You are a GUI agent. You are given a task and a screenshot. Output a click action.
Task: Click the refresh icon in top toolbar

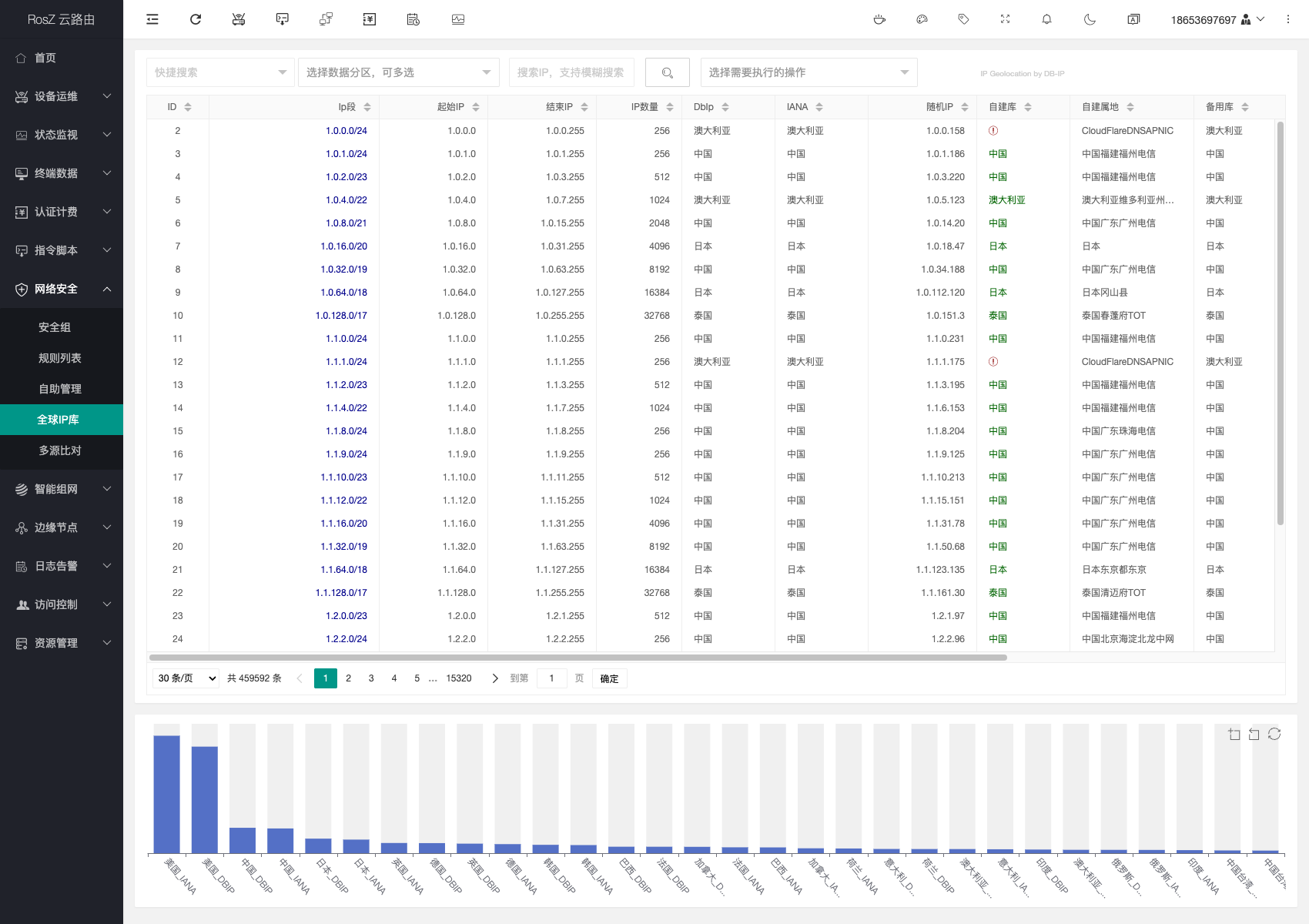[x=196, y=19]
